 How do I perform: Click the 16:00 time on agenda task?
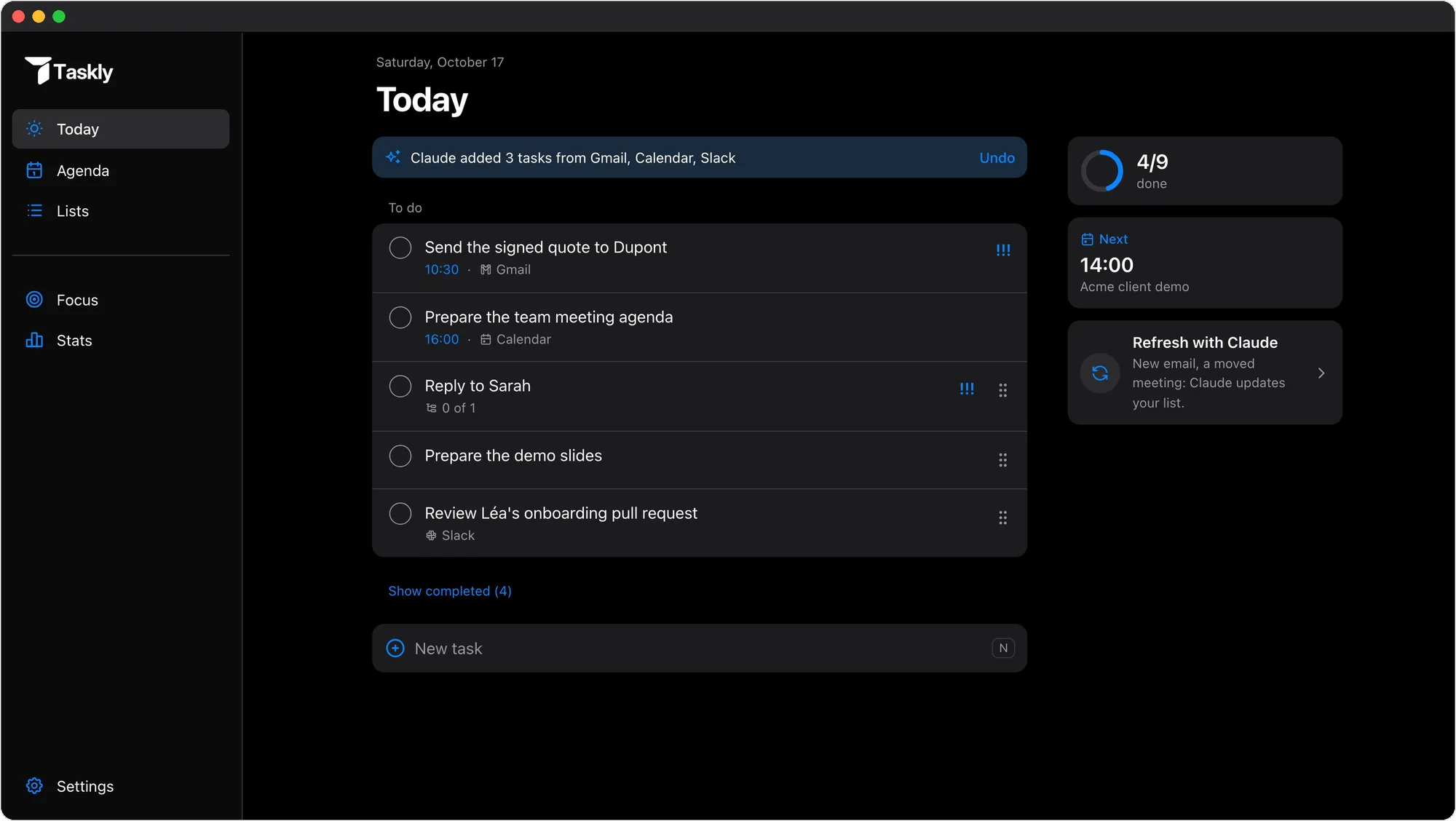point(442,339)
